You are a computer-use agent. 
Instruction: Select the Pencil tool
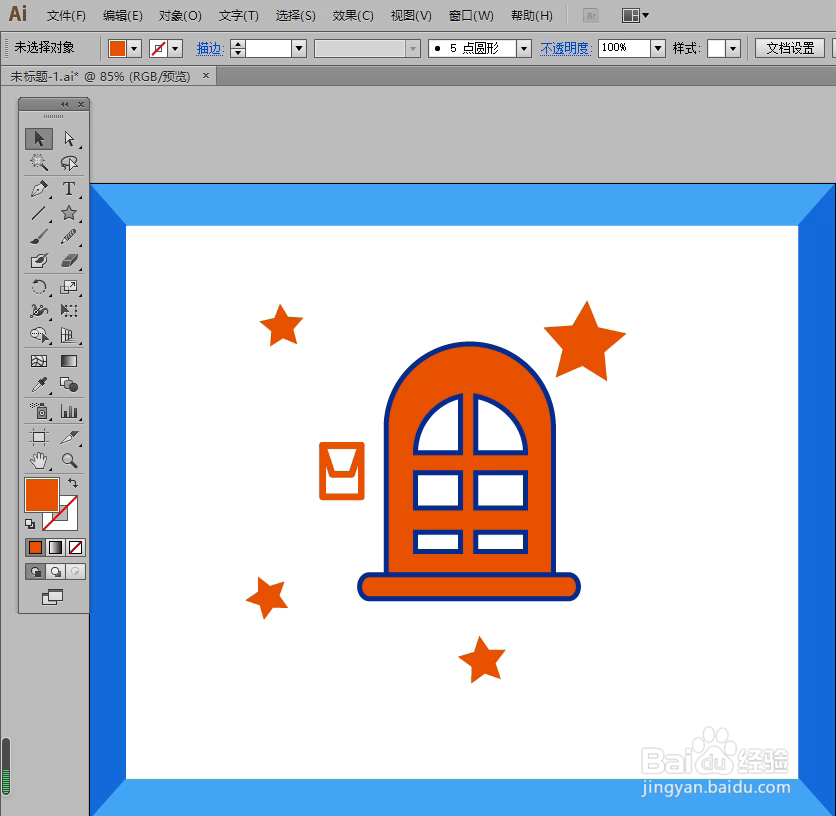click(69, 237)
